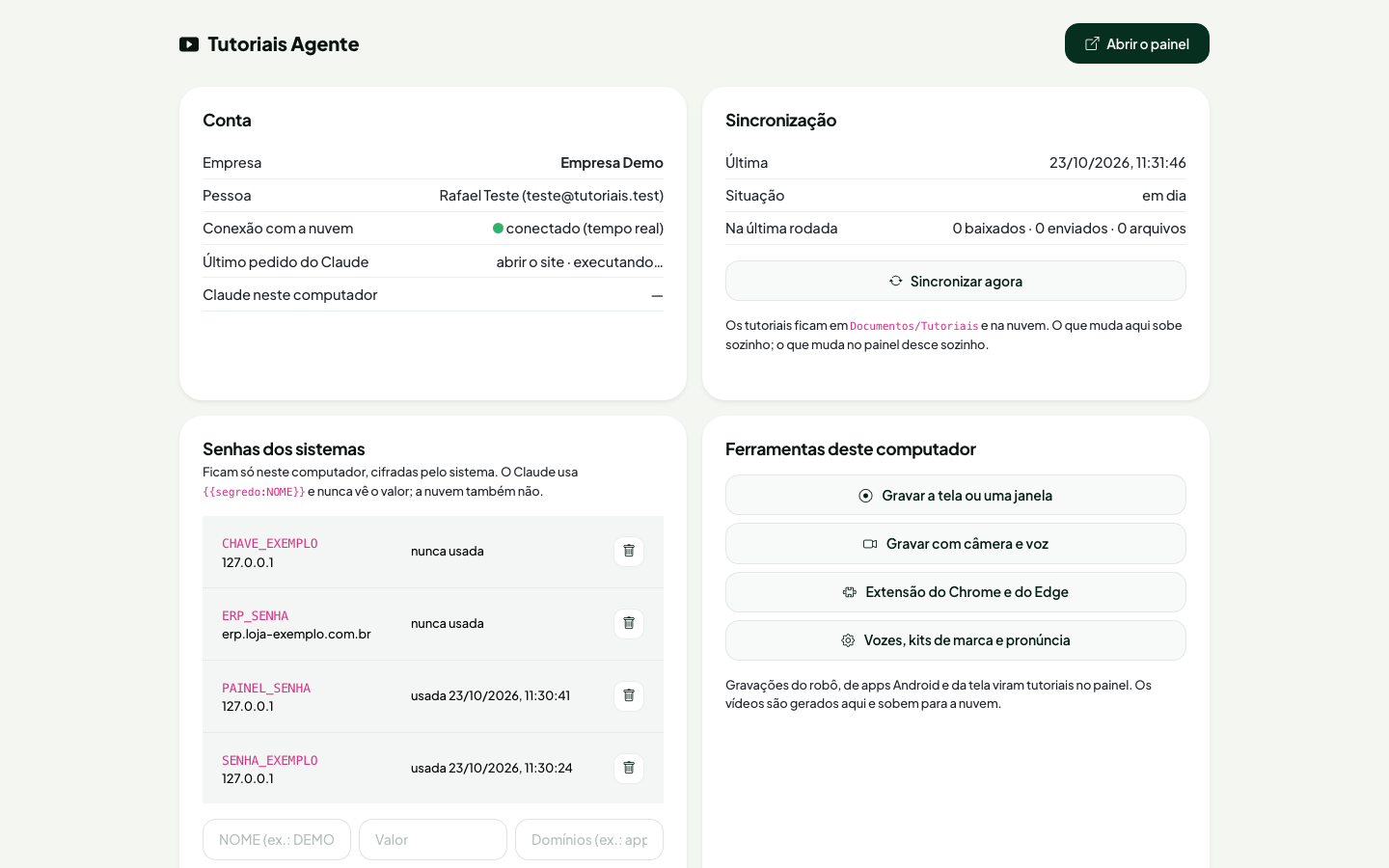Click the Conta heading
The image size is (1389, 868).
[x=227, y=121]
